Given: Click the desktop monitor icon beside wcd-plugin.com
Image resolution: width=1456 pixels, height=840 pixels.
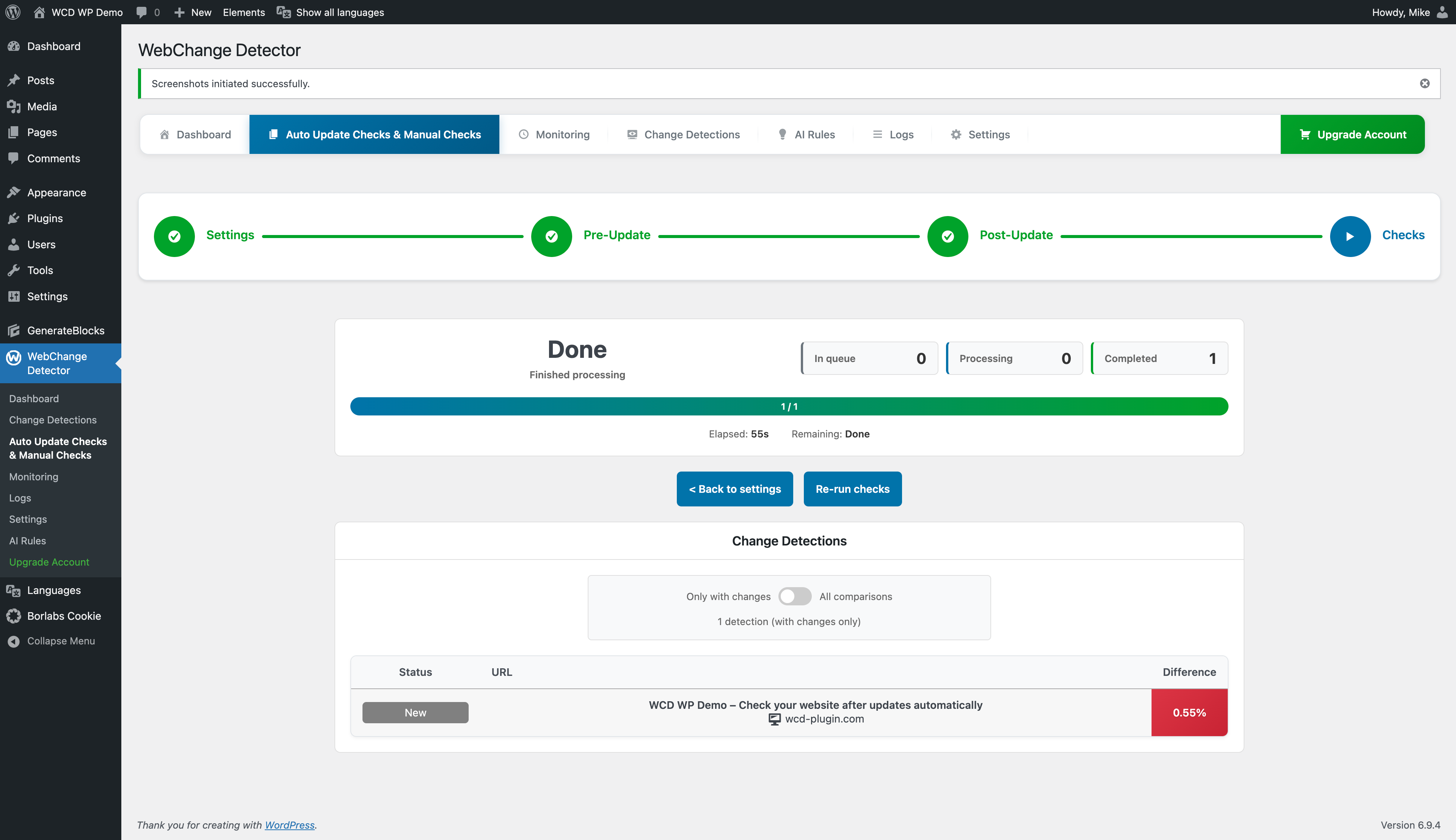Looking at the screenshot, I should click(x=775, y=719).
